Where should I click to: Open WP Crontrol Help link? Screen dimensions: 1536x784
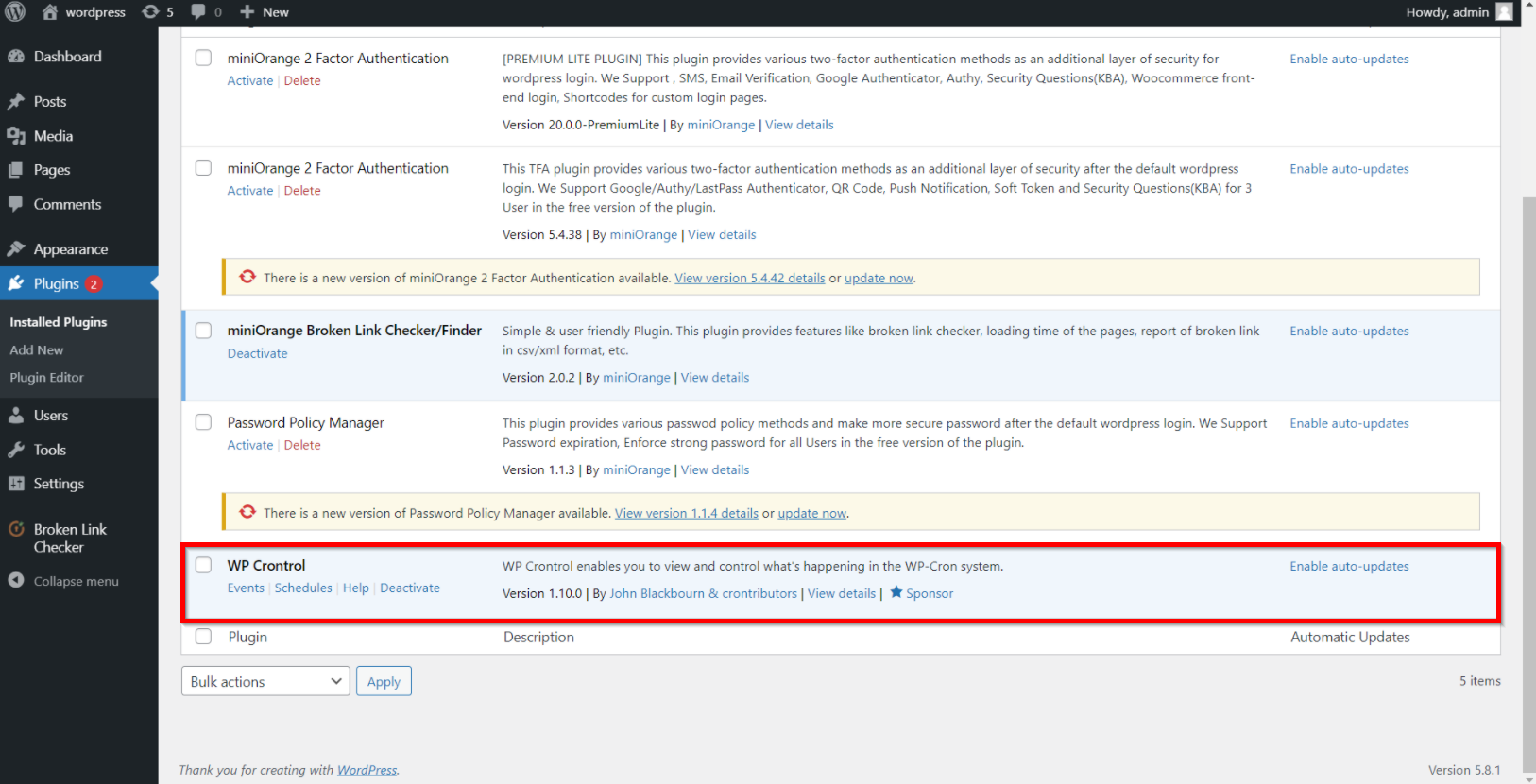click(x=356, y=588)
